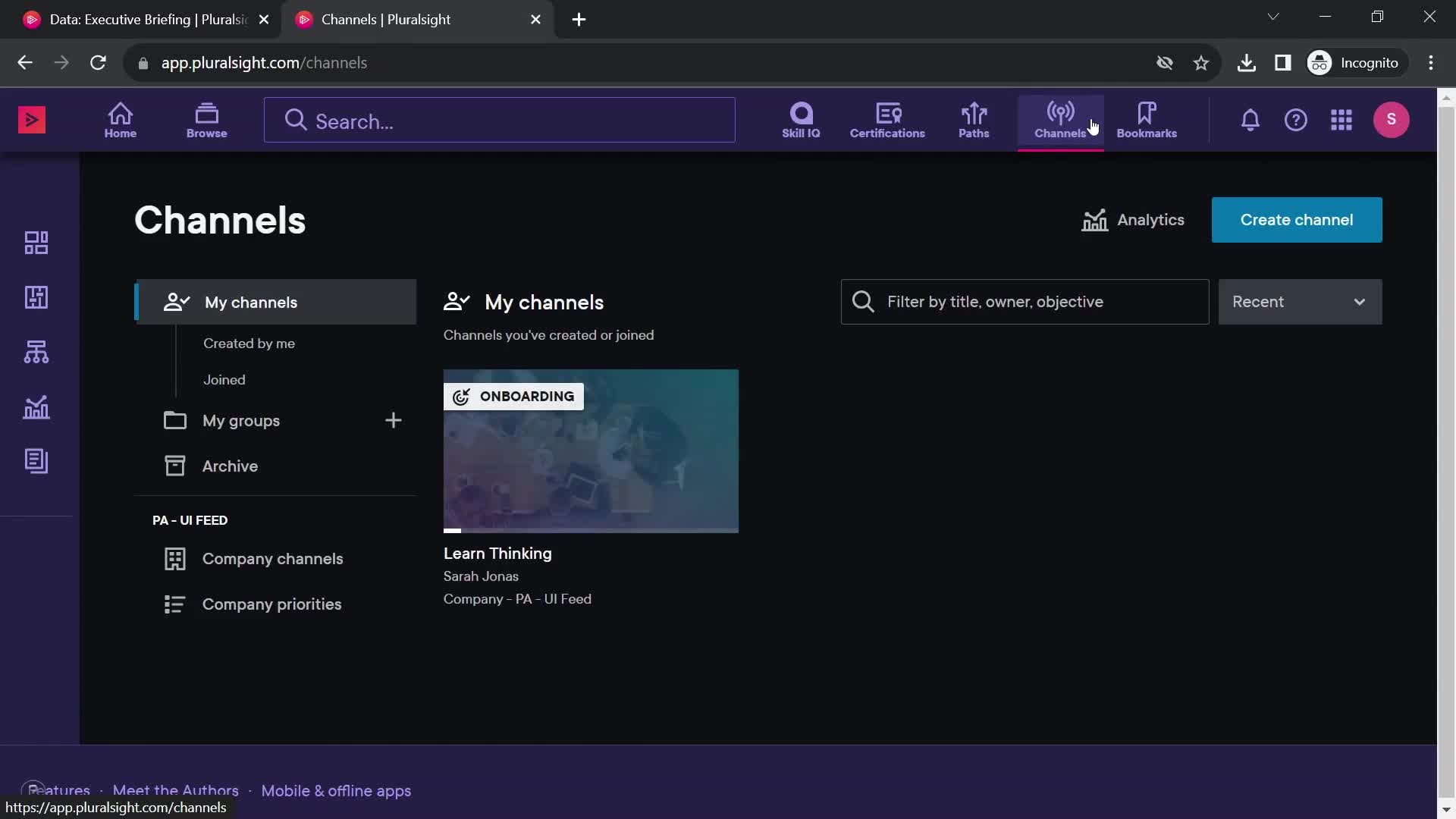Select Joined channels filter
Viewport: 1456px width, 819px height.
click(224, 378)
